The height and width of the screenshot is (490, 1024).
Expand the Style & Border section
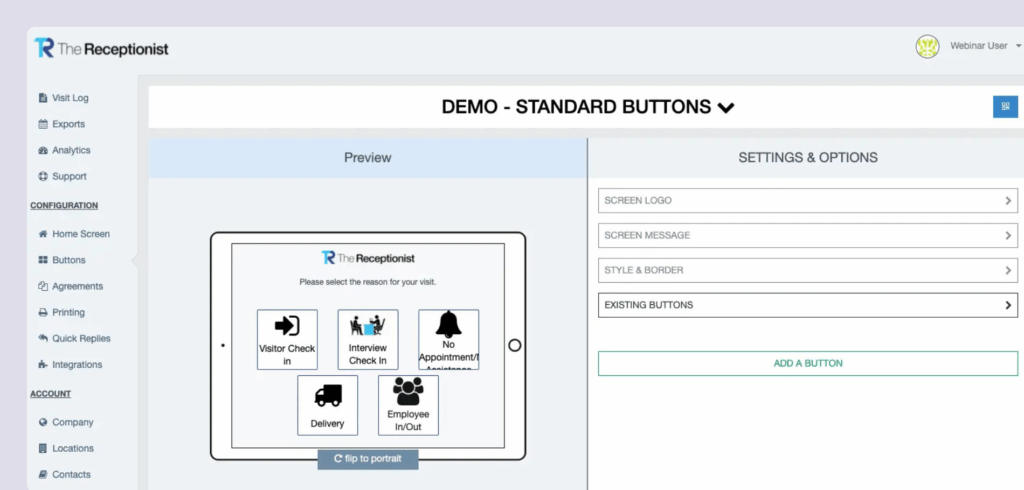click(x=808, y=270)
